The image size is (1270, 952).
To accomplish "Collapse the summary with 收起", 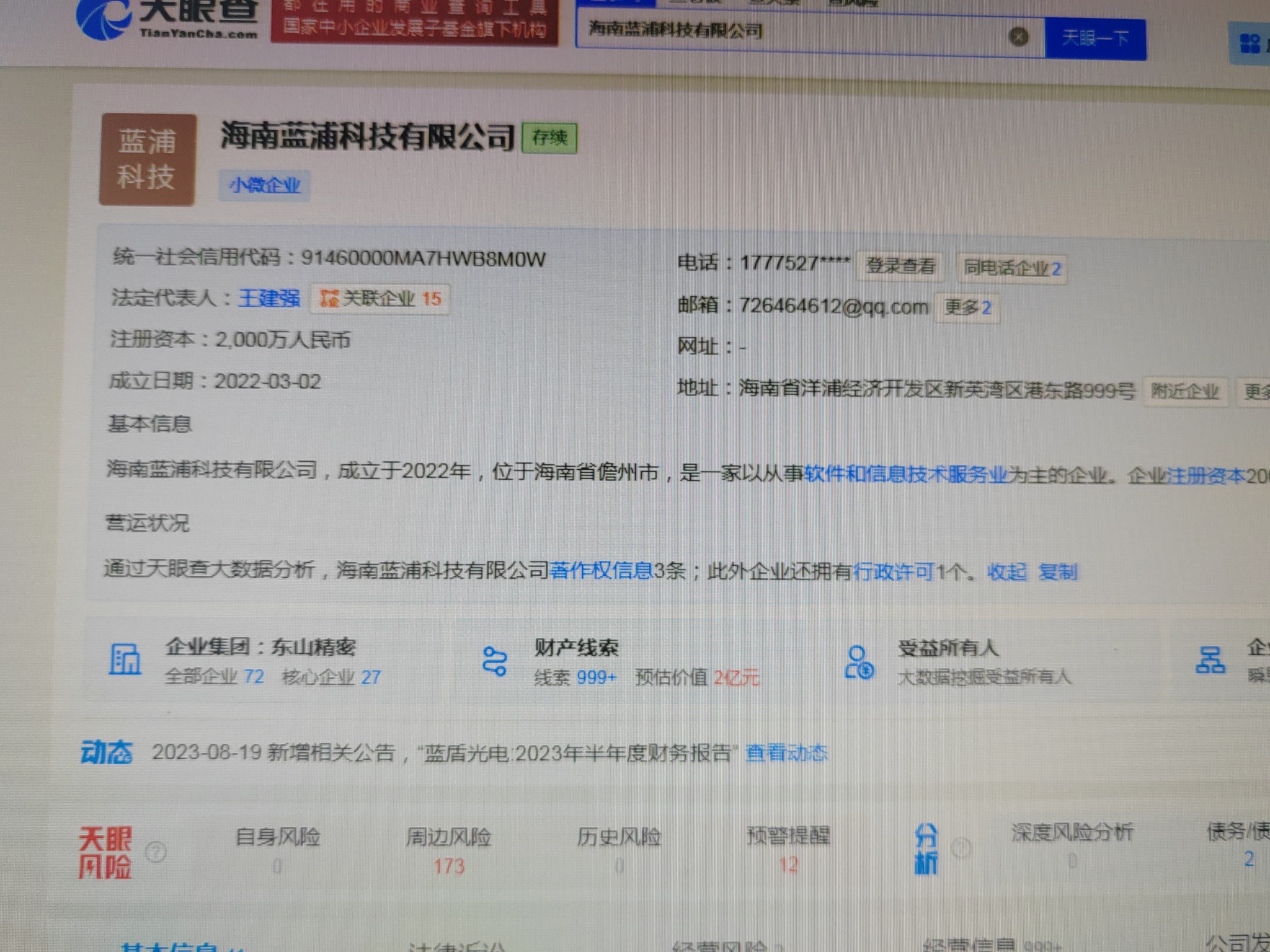I will (1007, 571).
